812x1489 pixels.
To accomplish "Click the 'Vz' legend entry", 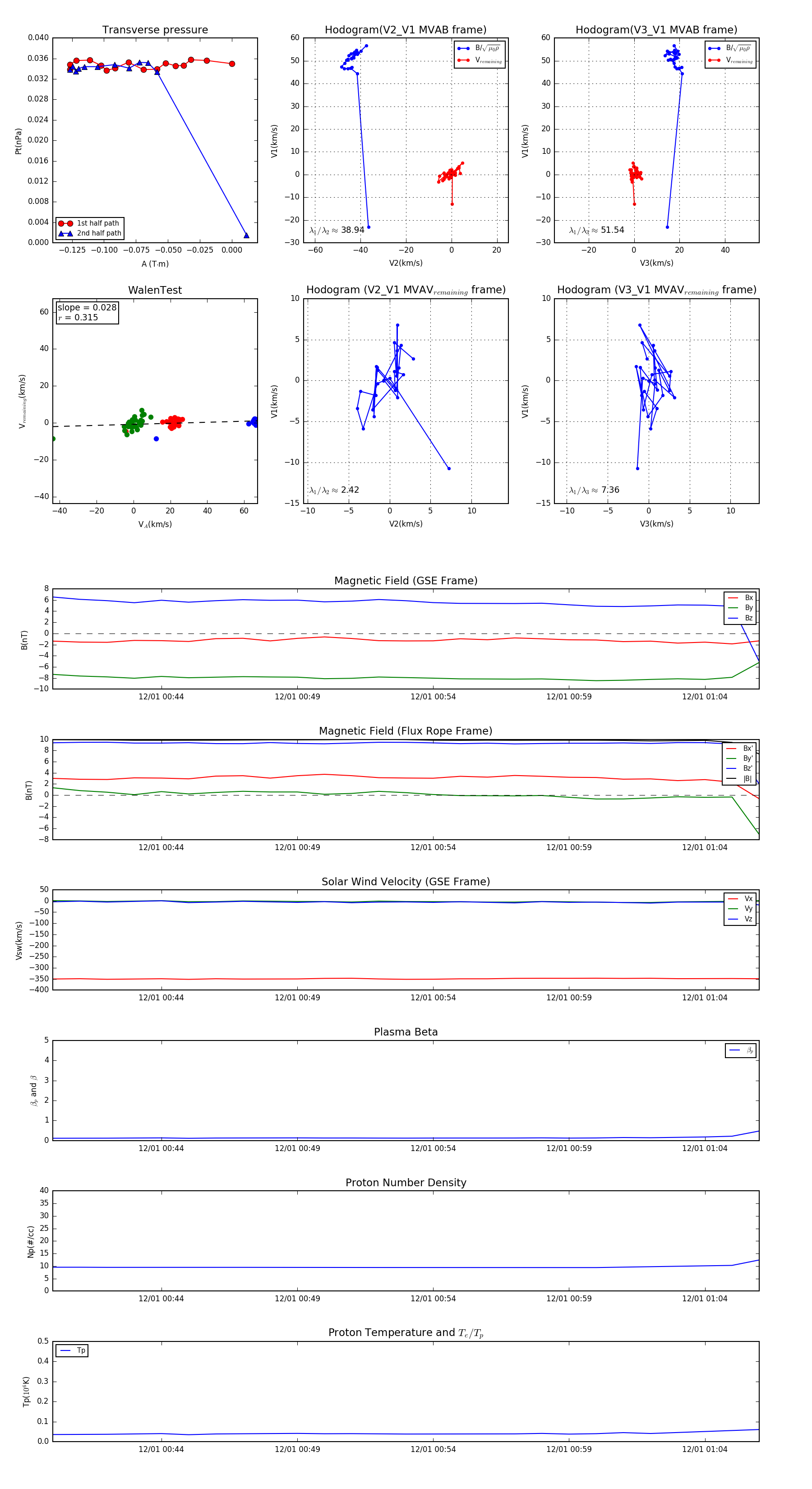I will click(740, 919).
